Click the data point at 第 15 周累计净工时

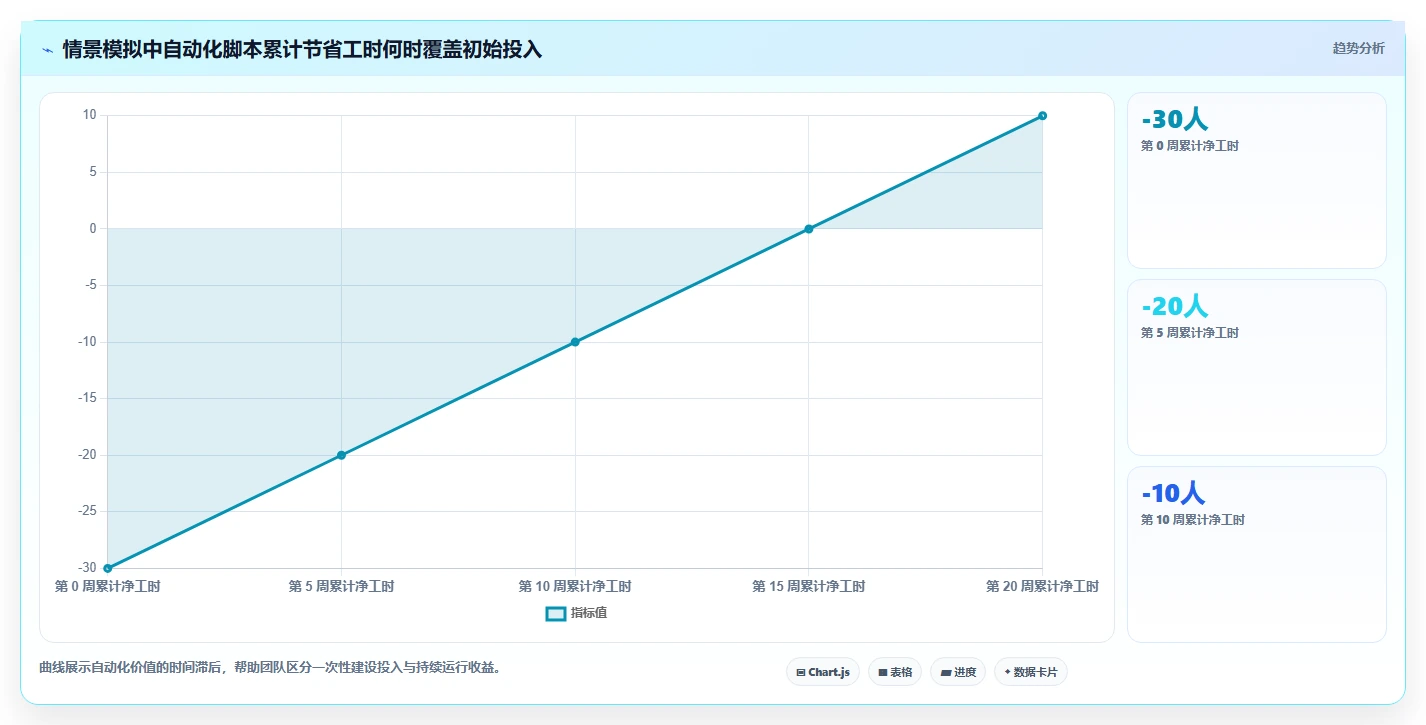[x=809, y=229]
